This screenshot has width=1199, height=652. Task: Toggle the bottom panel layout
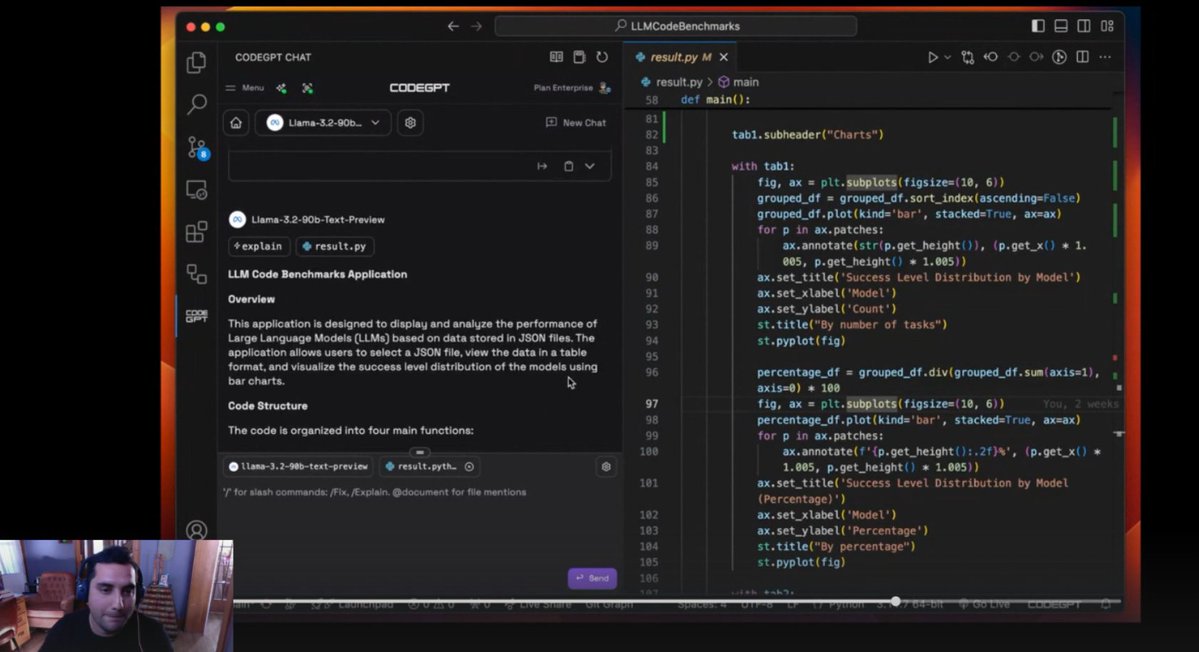point(1061,26)
